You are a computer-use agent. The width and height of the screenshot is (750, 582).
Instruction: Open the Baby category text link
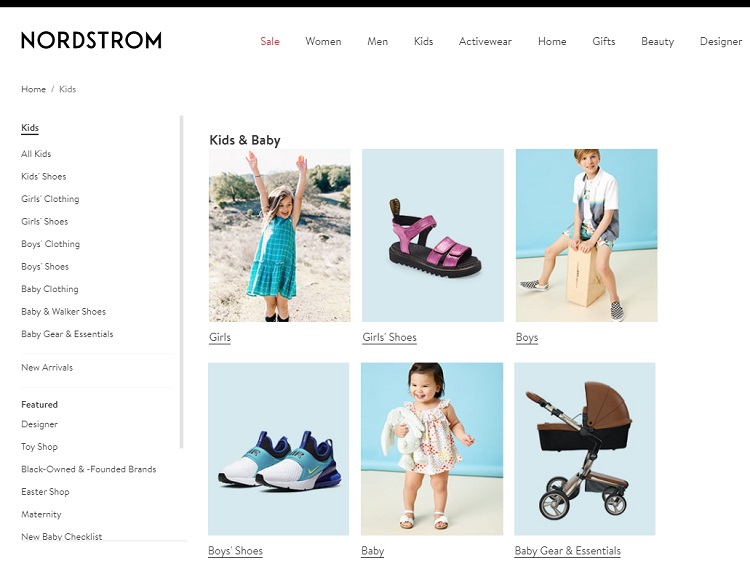373,551
